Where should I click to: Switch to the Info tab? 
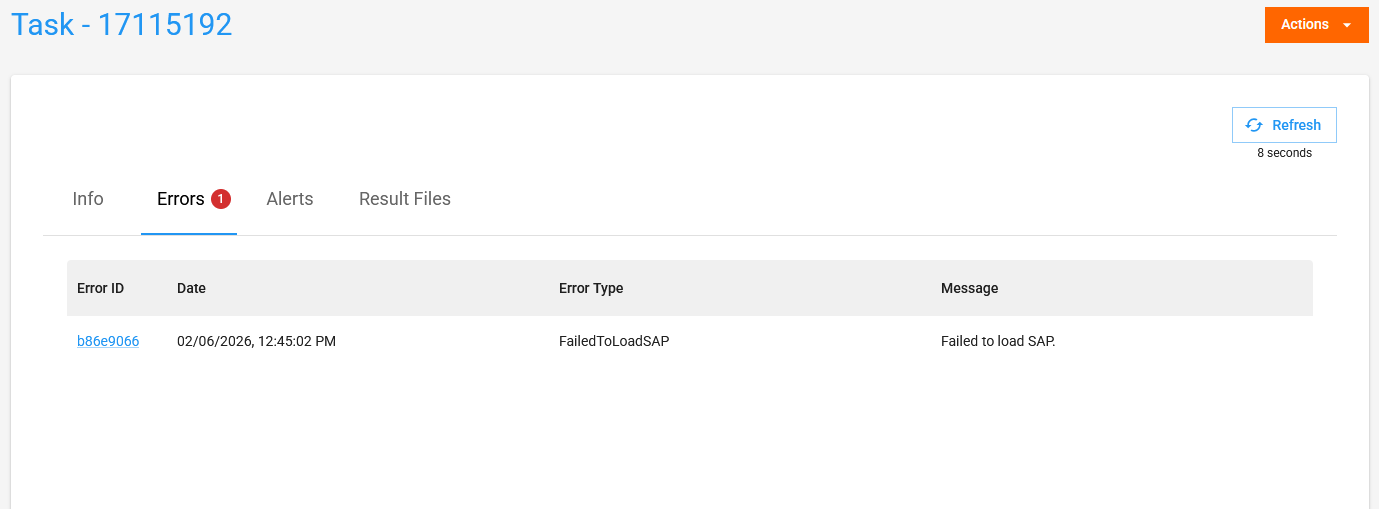[x=88, y=199]
